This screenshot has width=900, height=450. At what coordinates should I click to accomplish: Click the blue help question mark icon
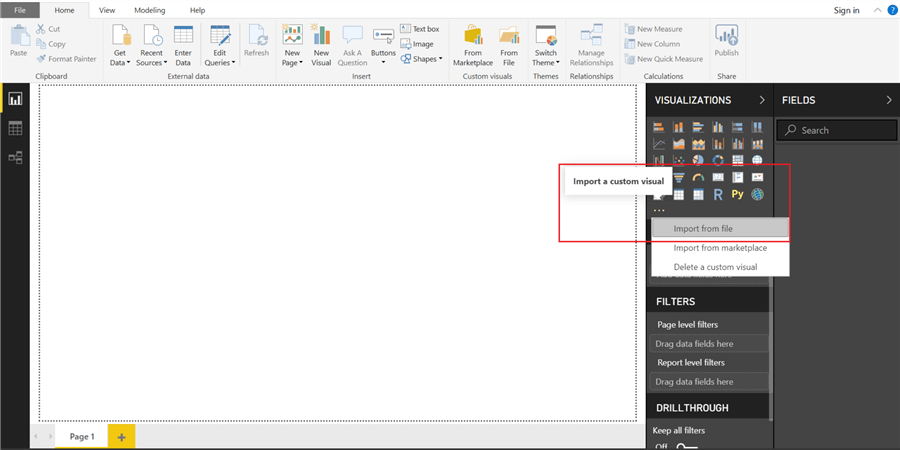893,10
